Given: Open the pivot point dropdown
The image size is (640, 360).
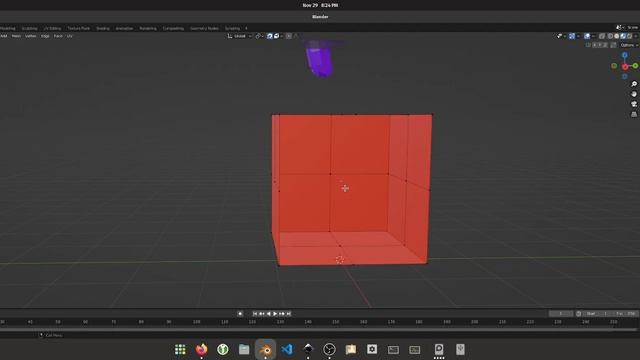Looking at the screenshot, I should (x=259, y=36).
